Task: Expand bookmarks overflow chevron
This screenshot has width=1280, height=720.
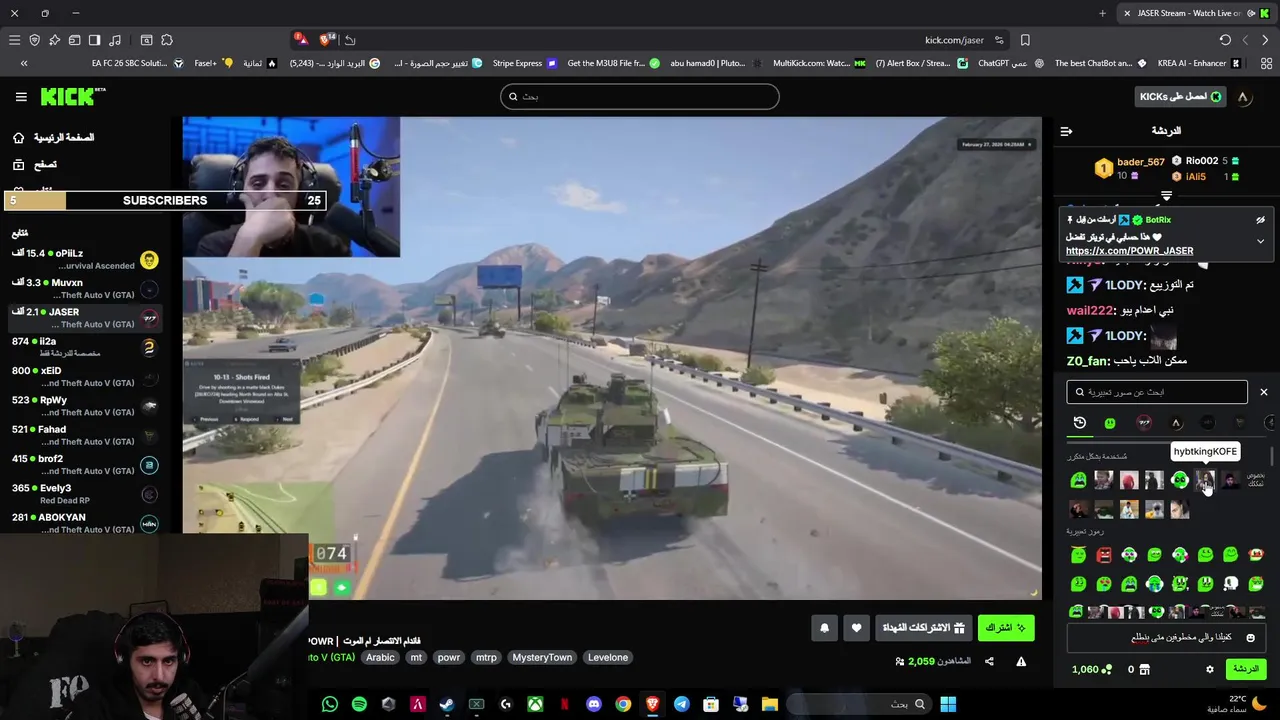Action: pyautogui.click(x=24, y=63)
